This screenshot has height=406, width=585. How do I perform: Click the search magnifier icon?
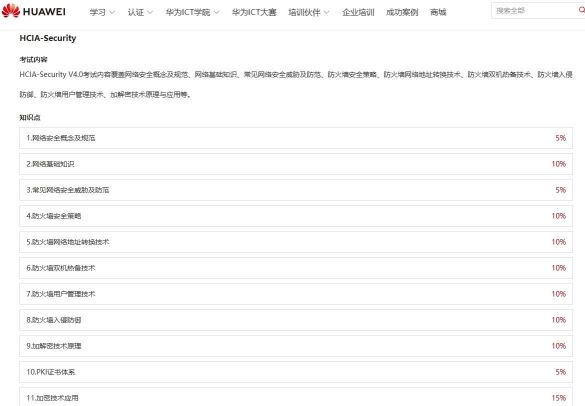[581, 10]
